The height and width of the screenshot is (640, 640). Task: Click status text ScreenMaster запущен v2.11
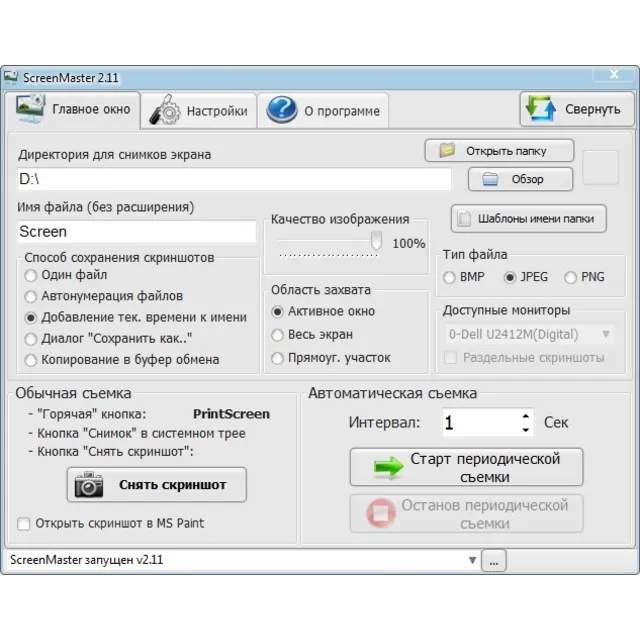tap(87, 560)
